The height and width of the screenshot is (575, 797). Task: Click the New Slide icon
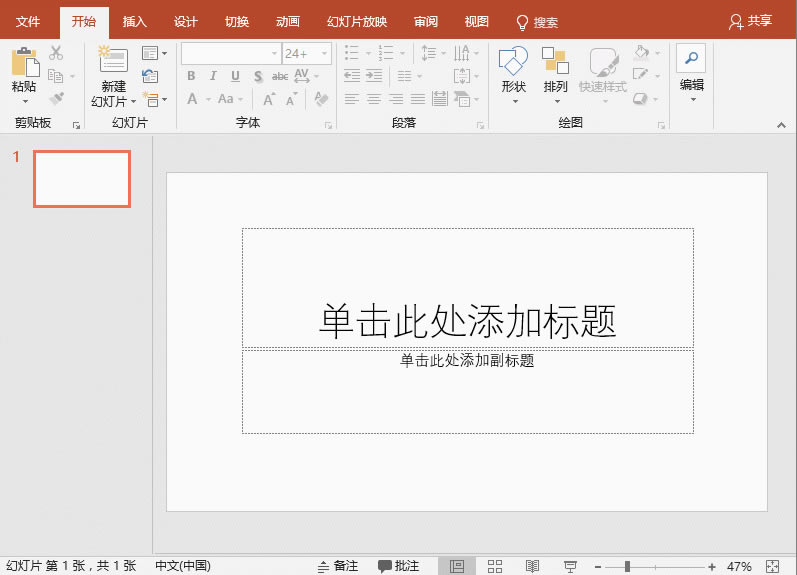coord(113,60)
